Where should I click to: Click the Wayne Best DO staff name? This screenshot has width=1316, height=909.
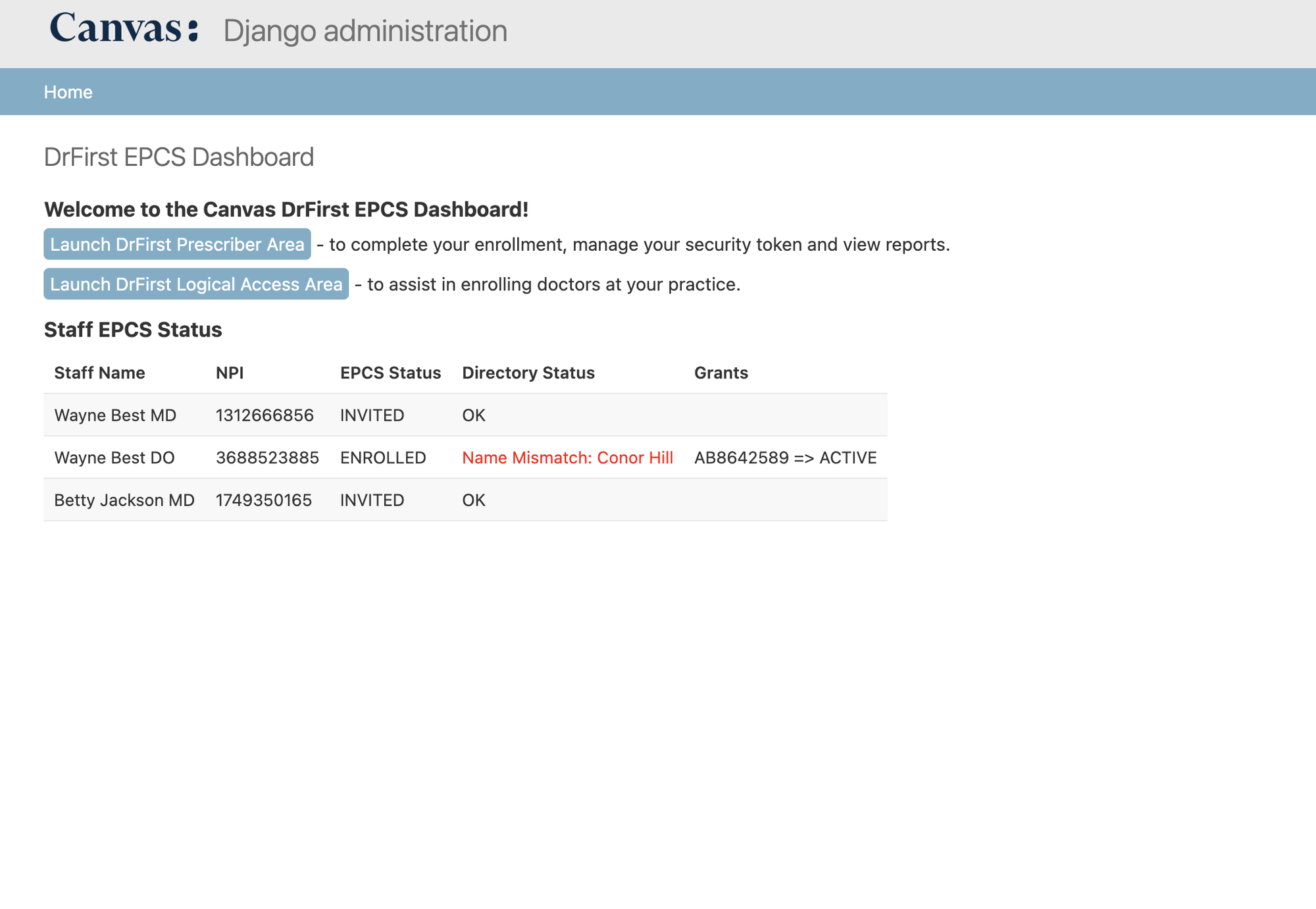coord(114,457)
